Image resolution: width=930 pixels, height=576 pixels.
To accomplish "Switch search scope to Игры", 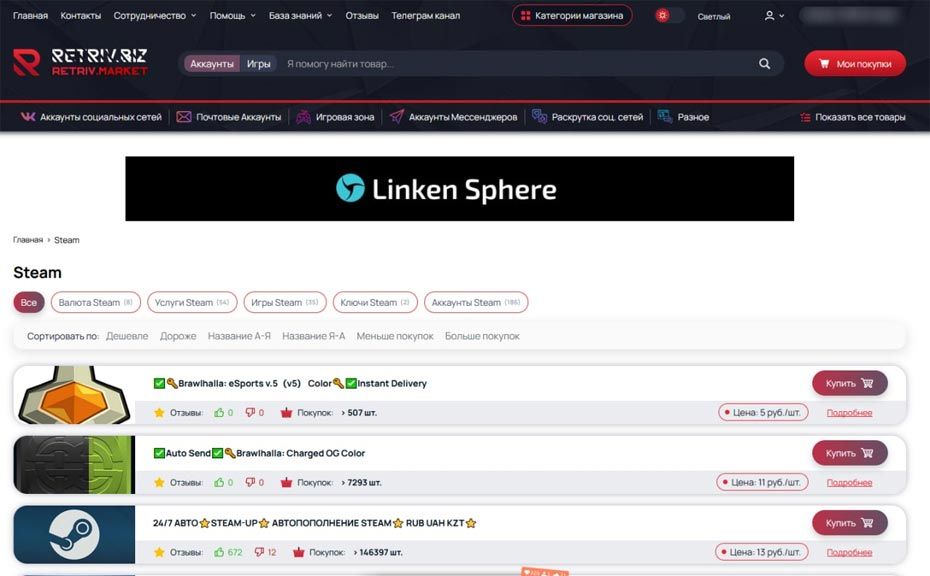I will point(259,63).
